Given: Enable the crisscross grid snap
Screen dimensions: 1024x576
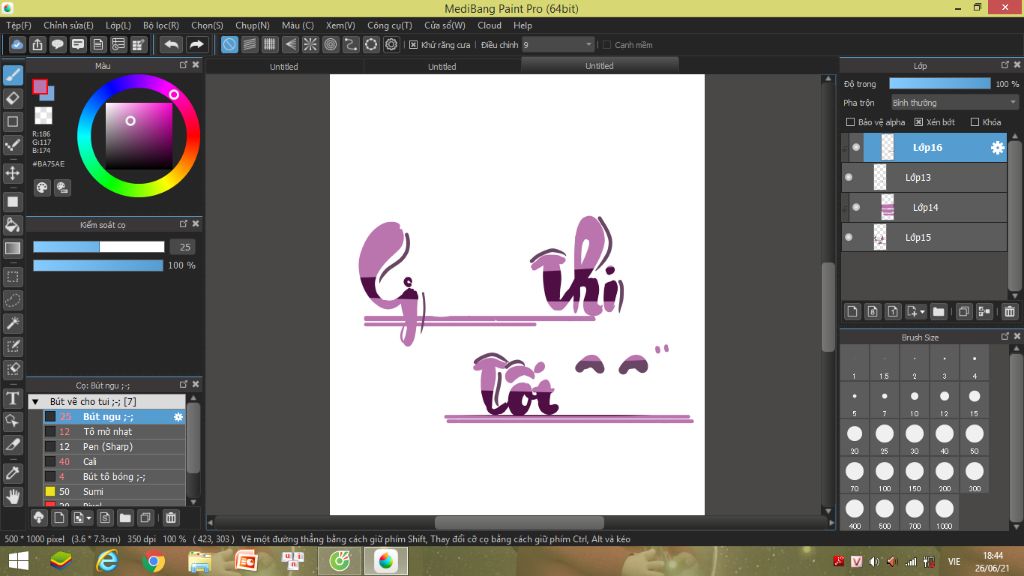Looking at the screenshot, I should point(270,44).
